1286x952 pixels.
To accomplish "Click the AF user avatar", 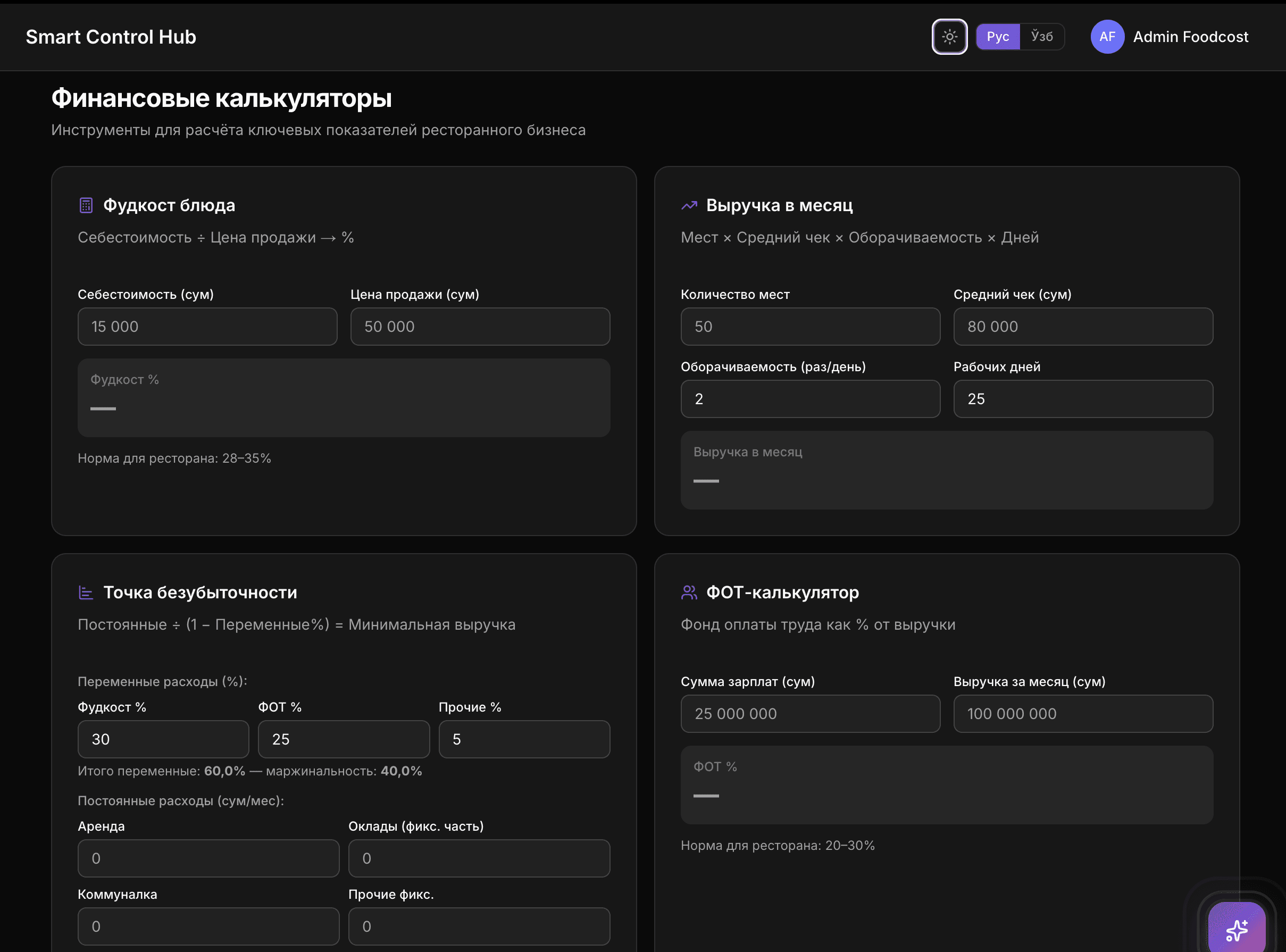I will pyautogui.click(x=1107, y=37).
